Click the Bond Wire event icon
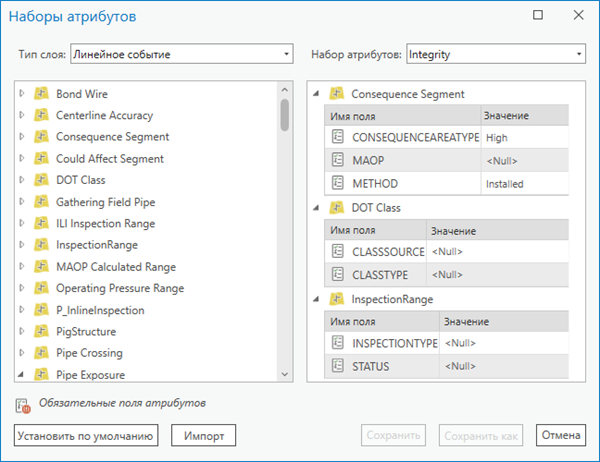600x462 pixels. coord(42,93)
